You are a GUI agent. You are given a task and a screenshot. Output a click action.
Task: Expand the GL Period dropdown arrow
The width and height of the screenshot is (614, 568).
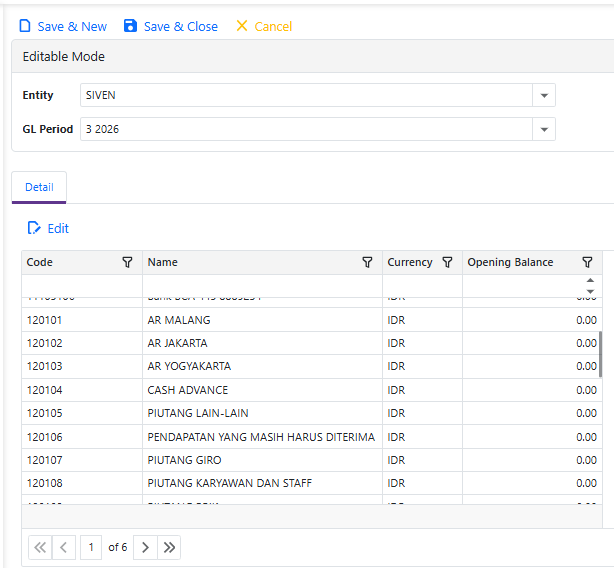click(544, 129)
